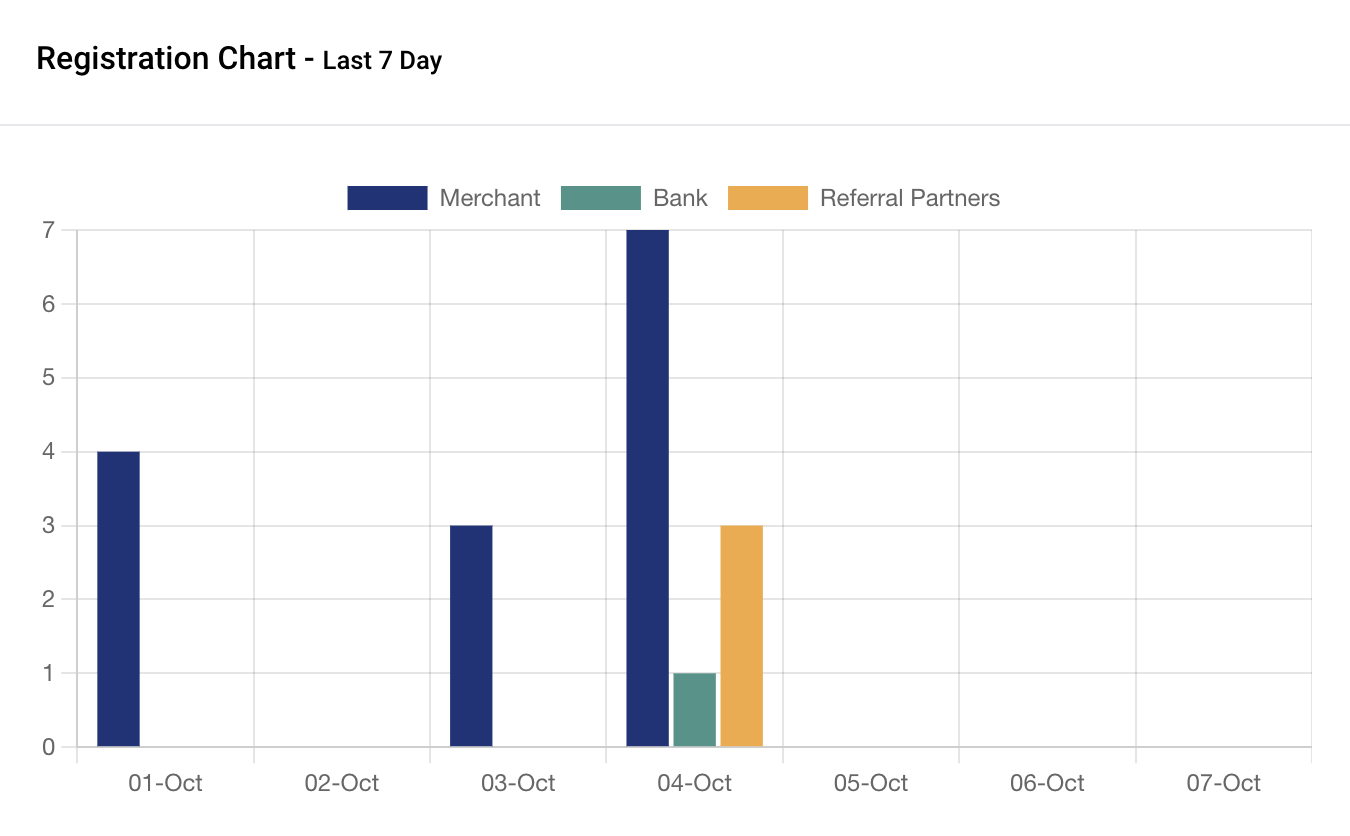1350x836 pixels.
Task: Click the 01-Oct axis label
Action: [165, 783]
